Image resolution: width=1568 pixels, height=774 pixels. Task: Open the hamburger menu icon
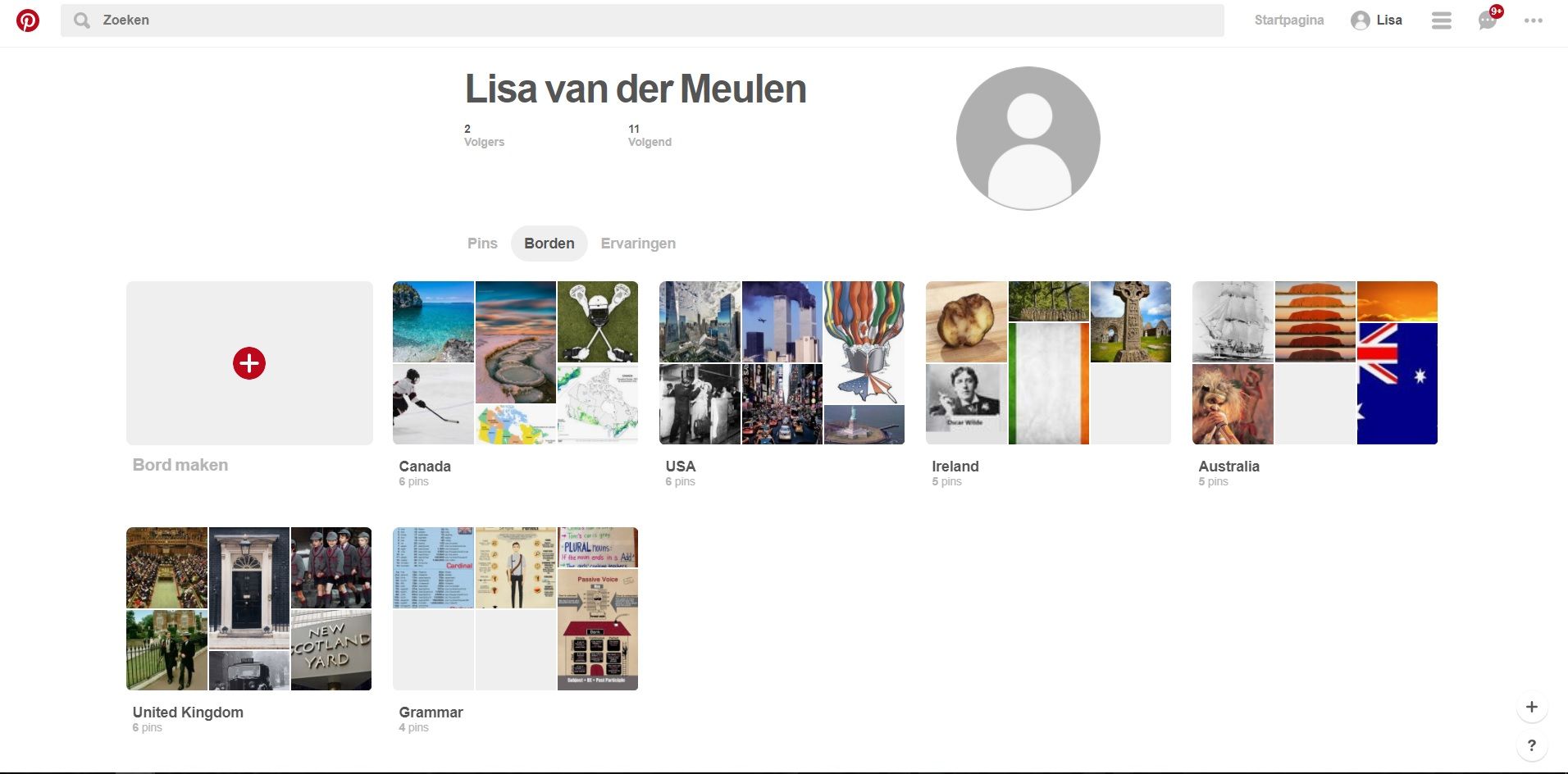[1441, 20]
